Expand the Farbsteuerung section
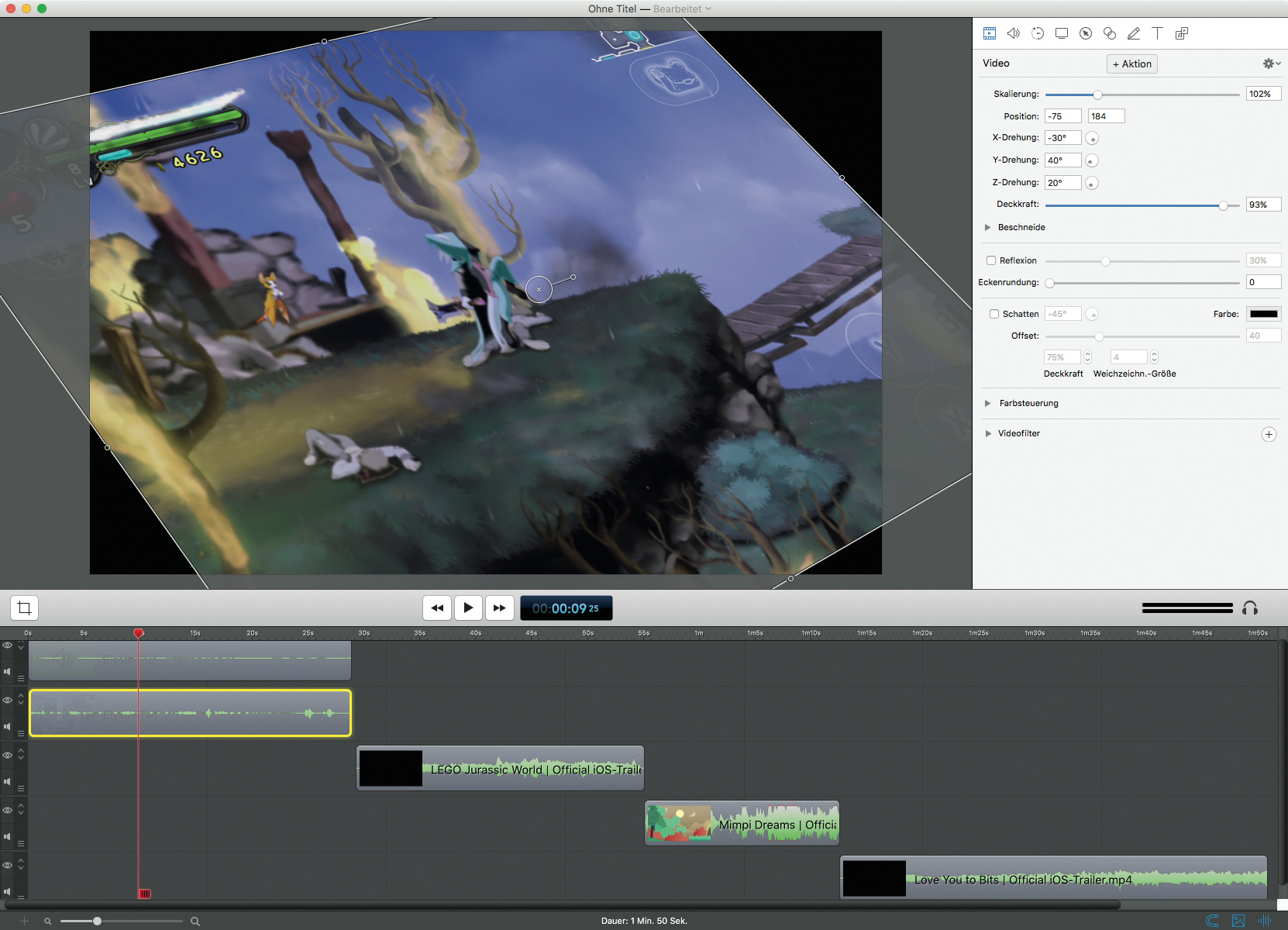Viewport: 1288px width, 930px height. click(988, 403)
